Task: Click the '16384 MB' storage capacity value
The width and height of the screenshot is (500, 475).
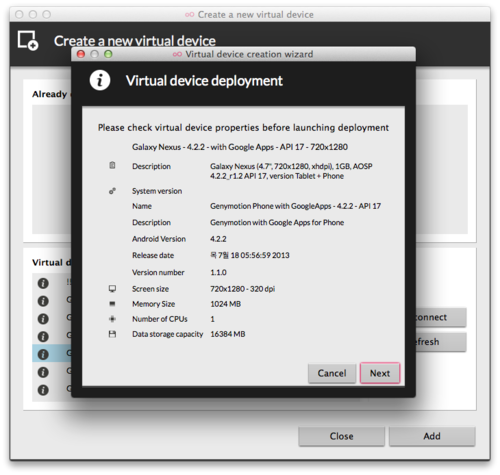Action: pos(228,334)
